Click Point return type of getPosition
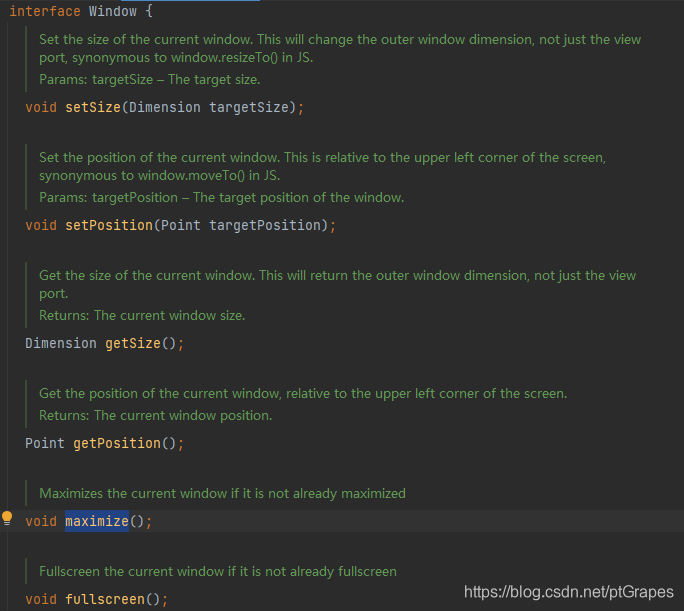 (x=45, y=444)
